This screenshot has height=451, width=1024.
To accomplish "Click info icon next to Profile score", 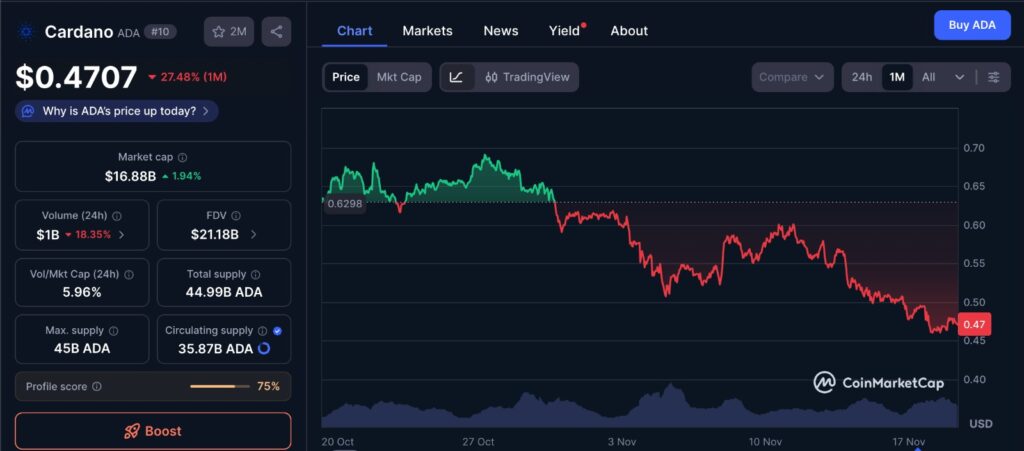I will (97, 386).
